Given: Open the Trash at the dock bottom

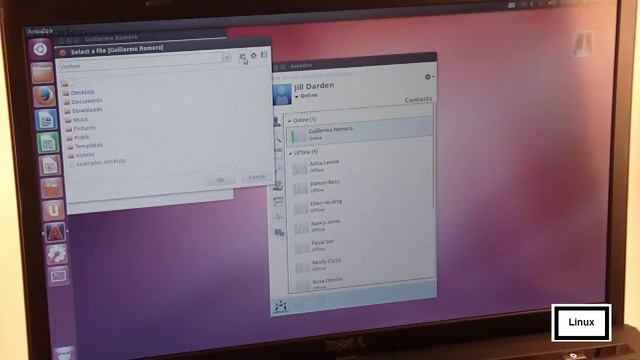Looking at the screenshot, I should tap(64, 353).
